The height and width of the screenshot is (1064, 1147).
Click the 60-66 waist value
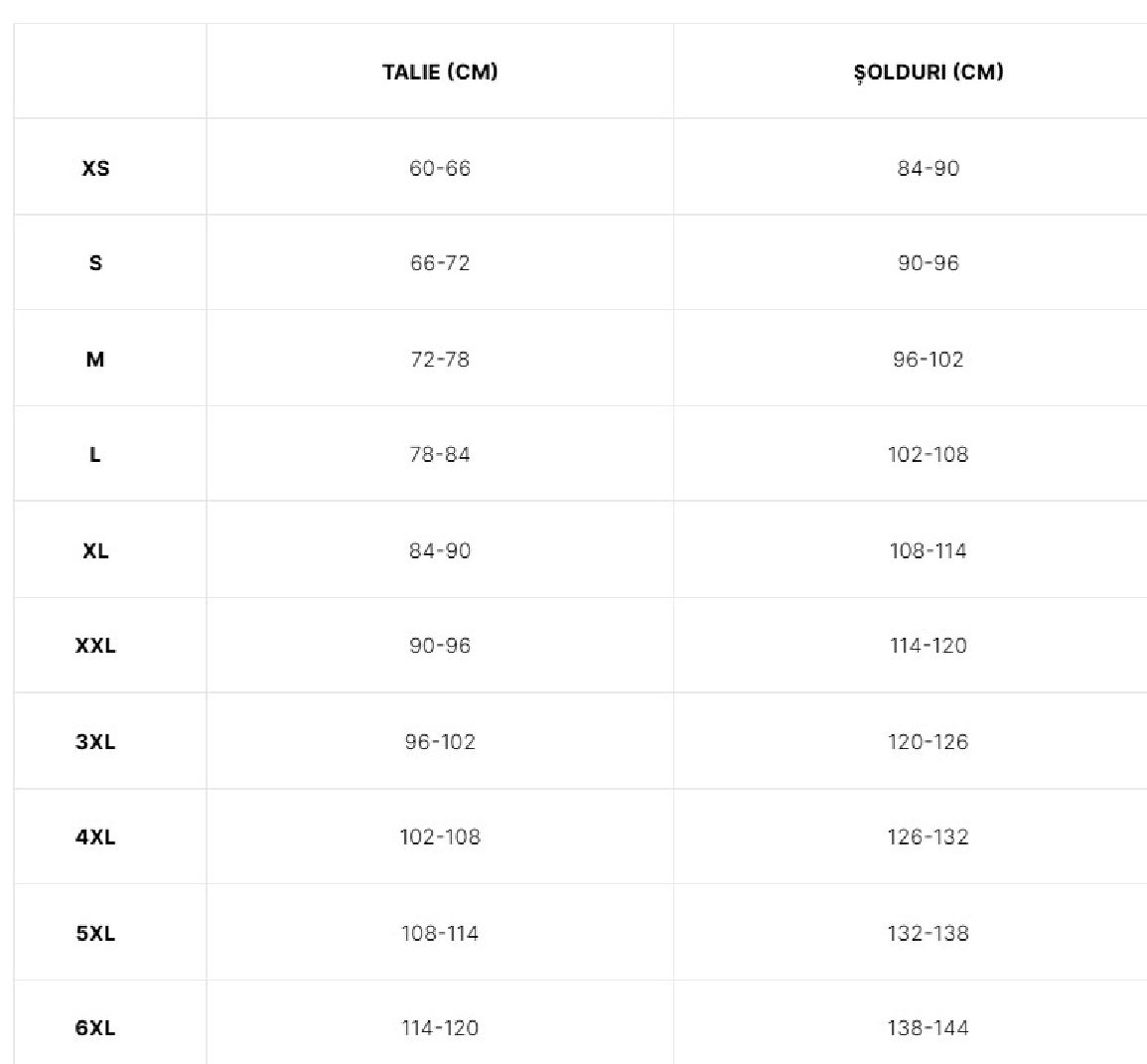click(440, 168)
